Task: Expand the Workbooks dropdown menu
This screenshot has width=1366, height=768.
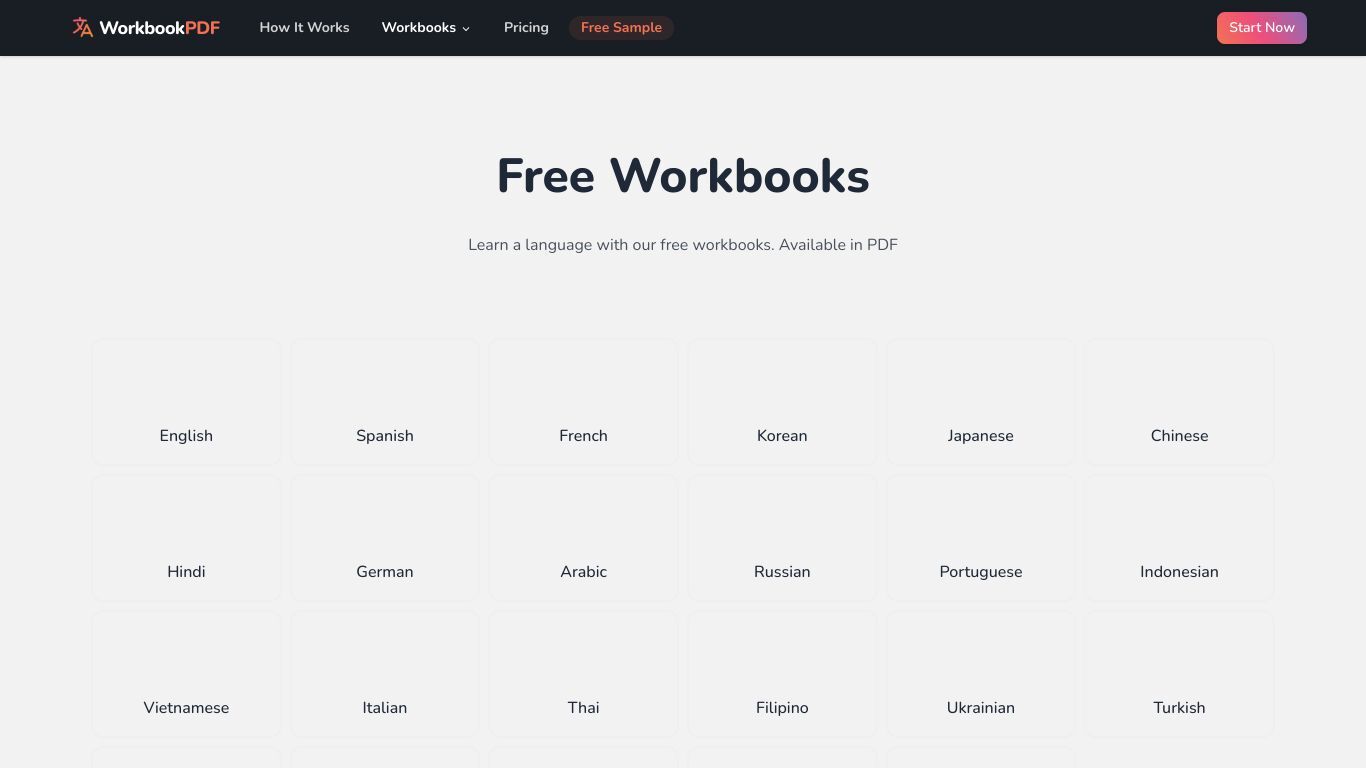Action: pyautogui.click(x=426, y=28)
